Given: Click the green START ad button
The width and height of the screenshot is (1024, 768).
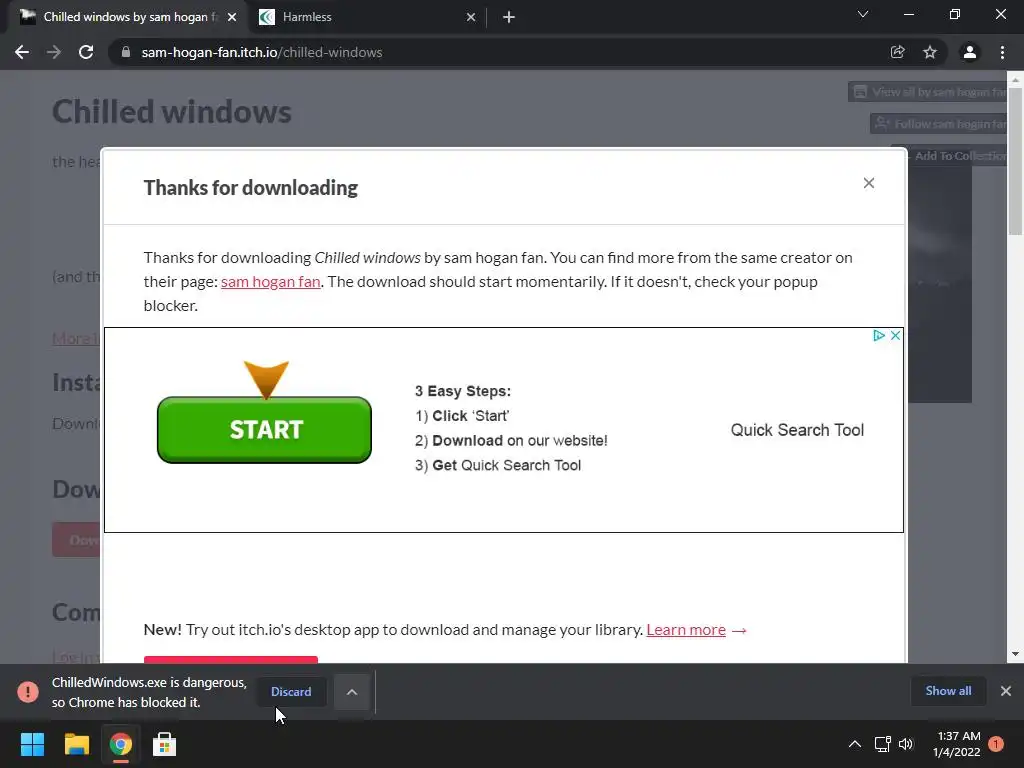Looking at the screenshot, I should coord(264,430).
